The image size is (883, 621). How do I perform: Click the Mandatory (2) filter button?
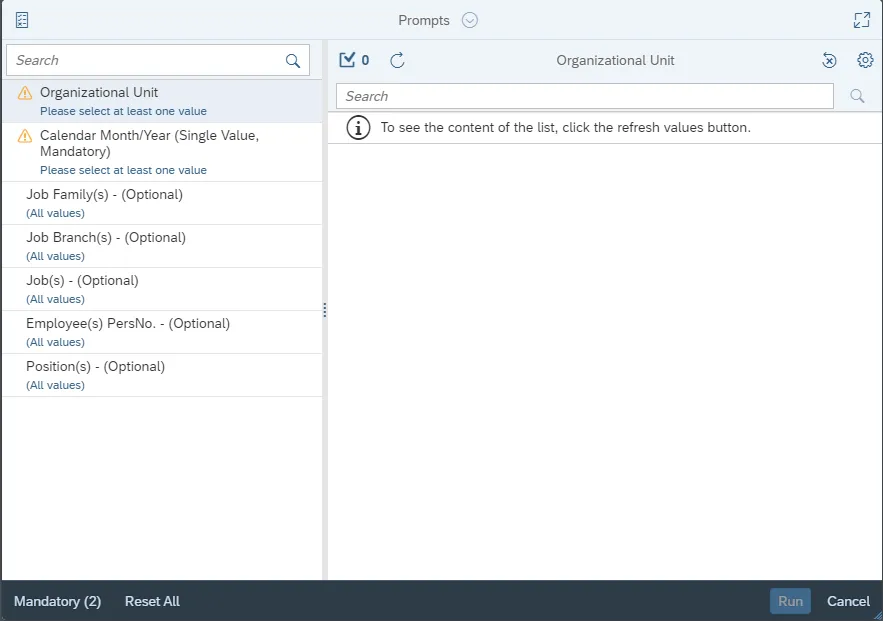click(58, 601)
